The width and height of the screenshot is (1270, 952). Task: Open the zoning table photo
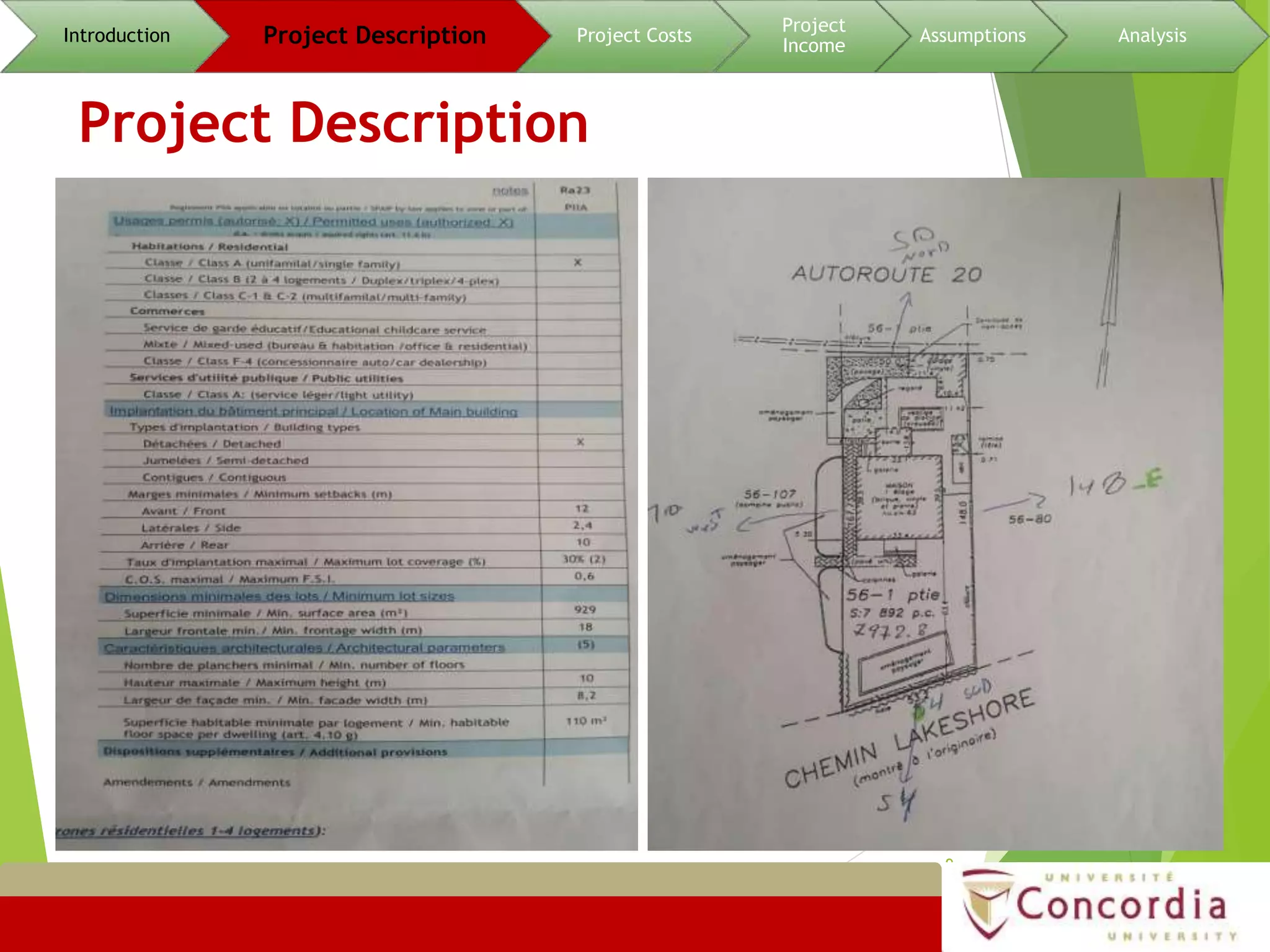(347, 514)
